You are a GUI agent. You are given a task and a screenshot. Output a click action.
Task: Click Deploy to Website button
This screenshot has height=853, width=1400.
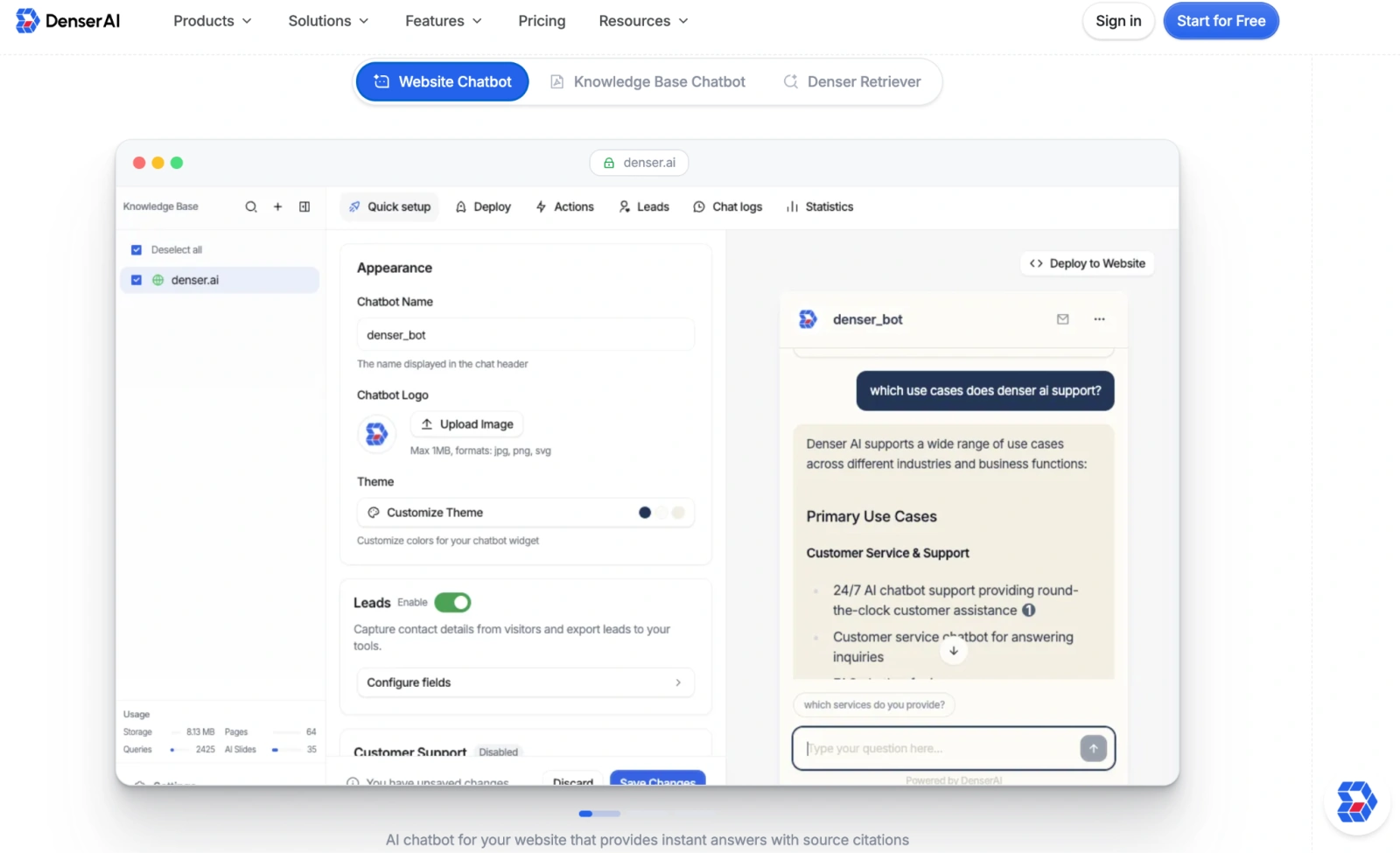click(1087, 263)
